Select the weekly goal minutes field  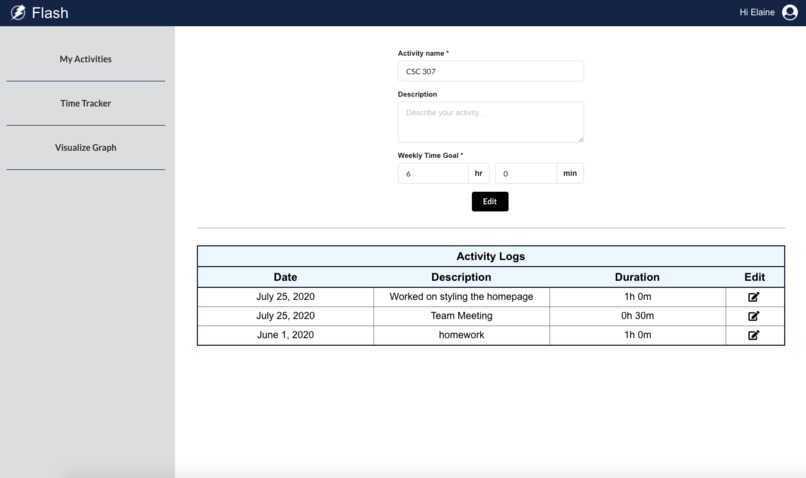[525, 174]
